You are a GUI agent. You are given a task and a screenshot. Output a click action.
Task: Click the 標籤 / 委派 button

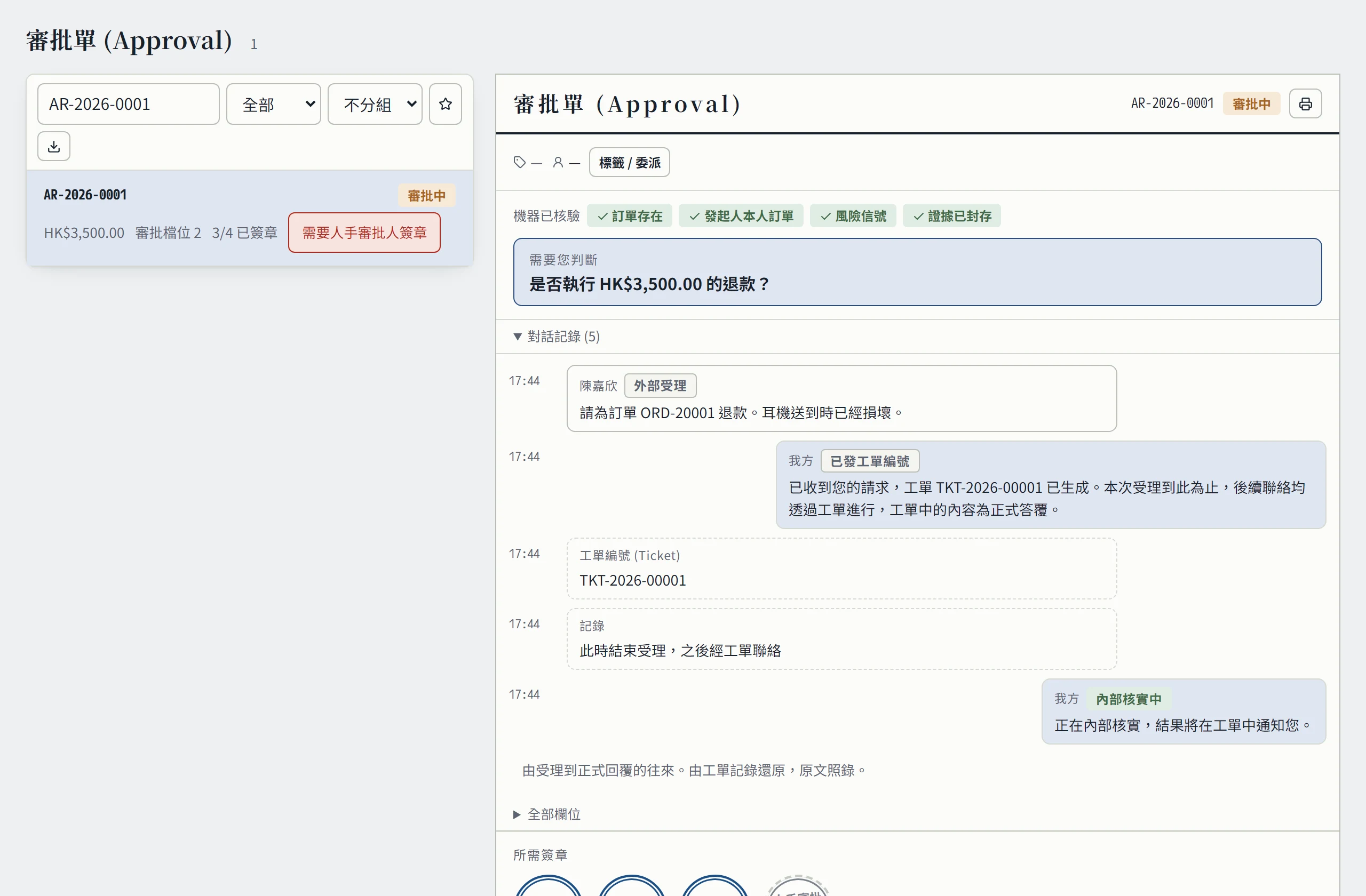click(x=630, y=162)
